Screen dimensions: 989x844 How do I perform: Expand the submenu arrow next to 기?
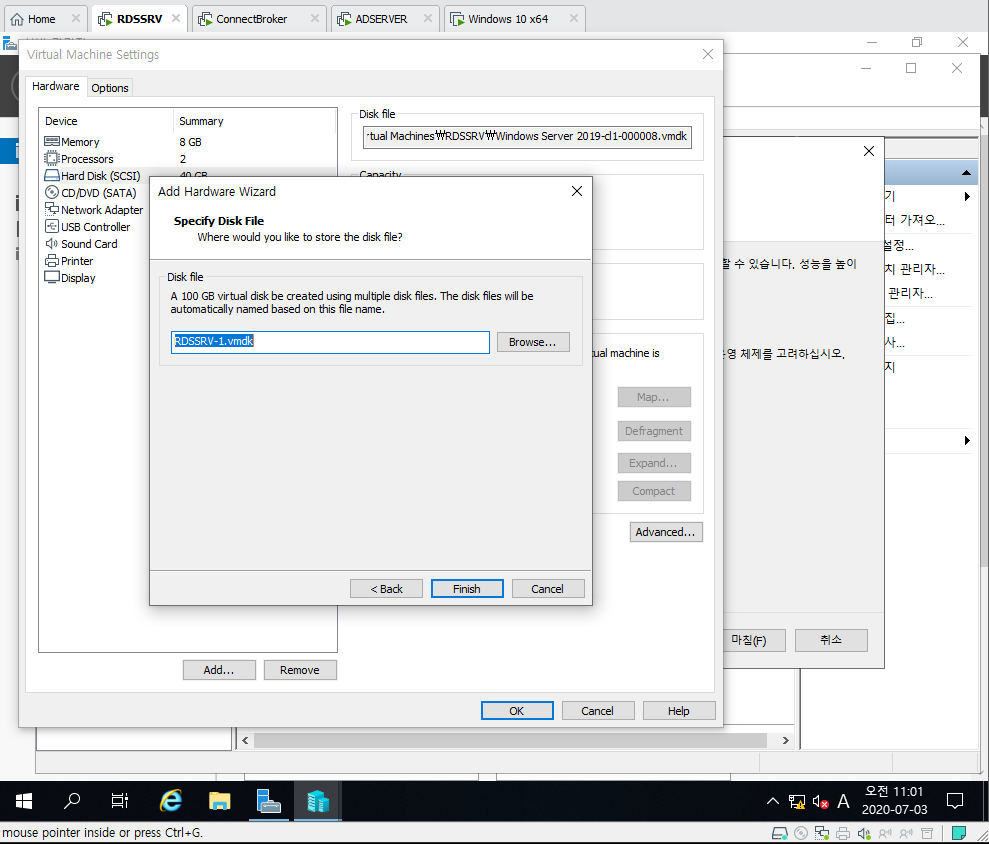click(967, 197)
